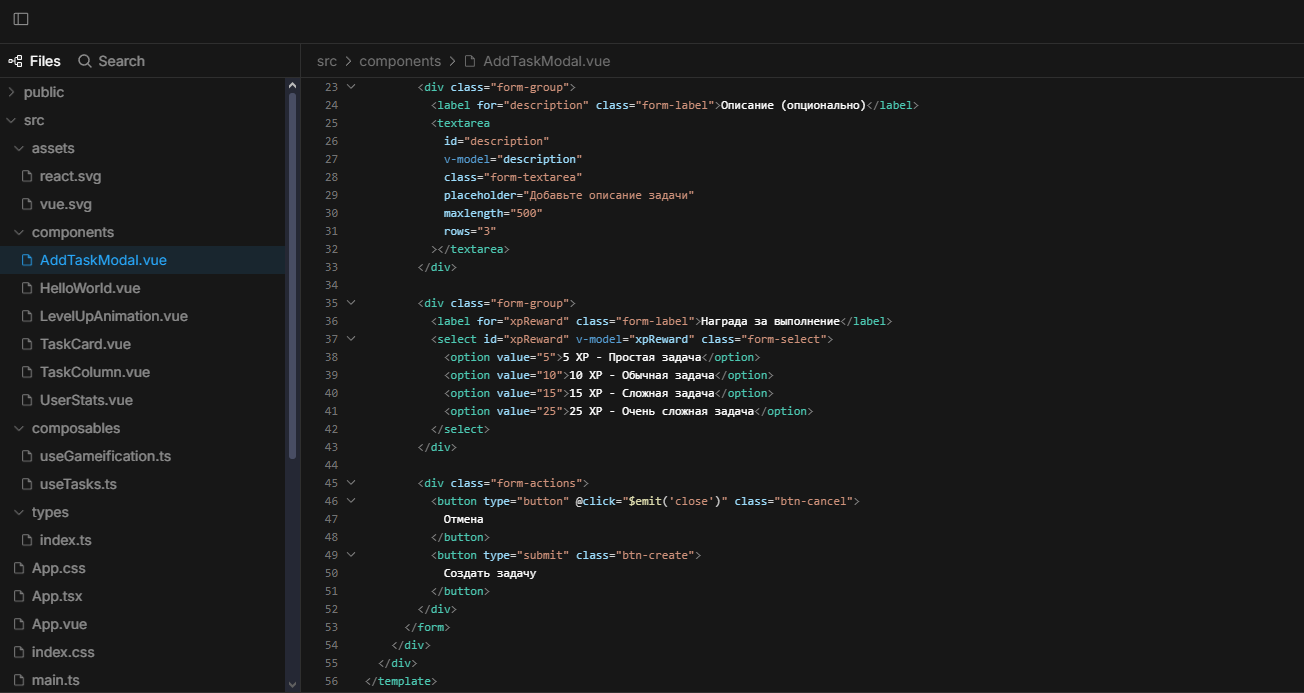Screen dimensions: 1304x693
Task: Click the Search magnifier icon
Action: [x=85, y=61]
